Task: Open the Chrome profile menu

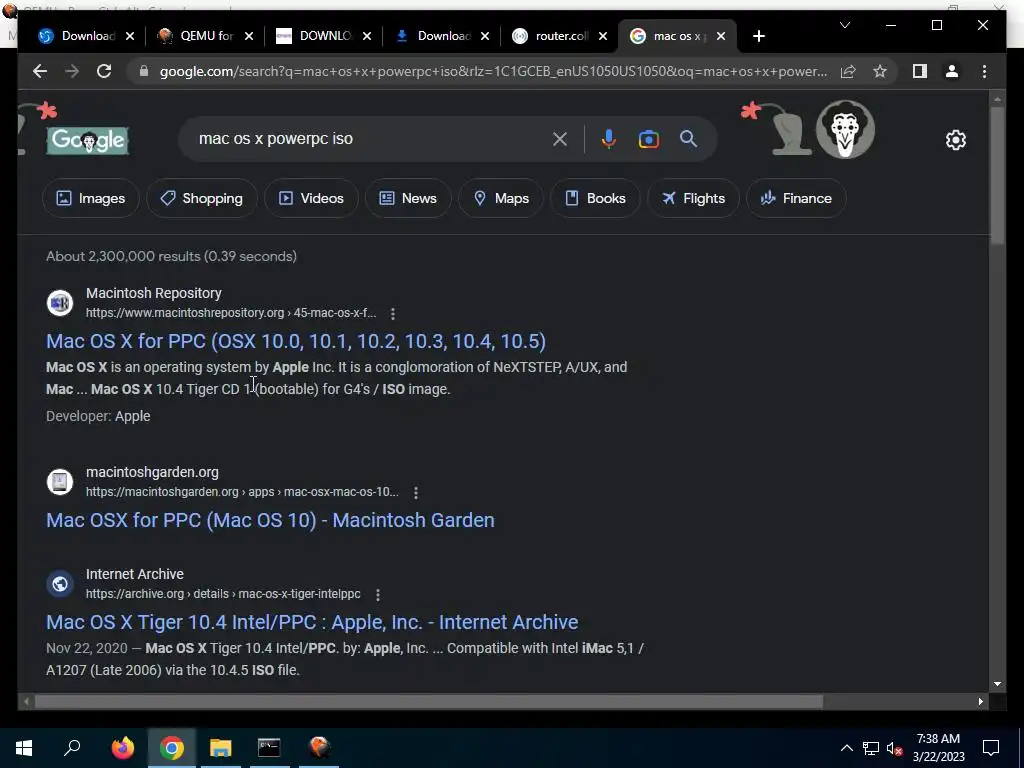Action: (952, 71)
